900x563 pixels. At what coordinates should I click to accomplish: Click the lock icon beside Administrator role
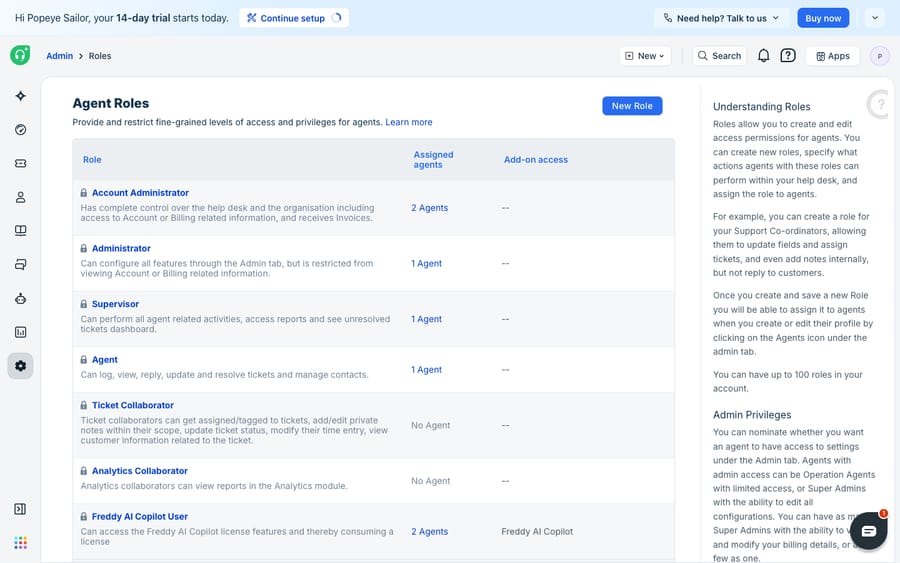84,249
